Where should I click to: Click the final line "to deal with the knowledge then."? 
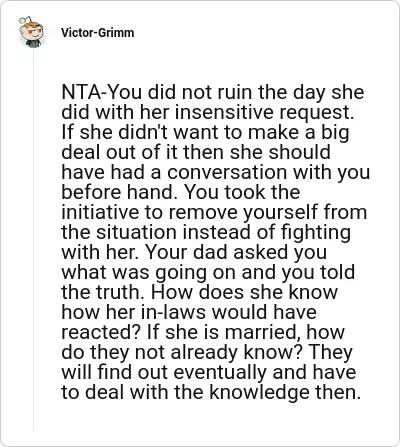coord(211,393)
